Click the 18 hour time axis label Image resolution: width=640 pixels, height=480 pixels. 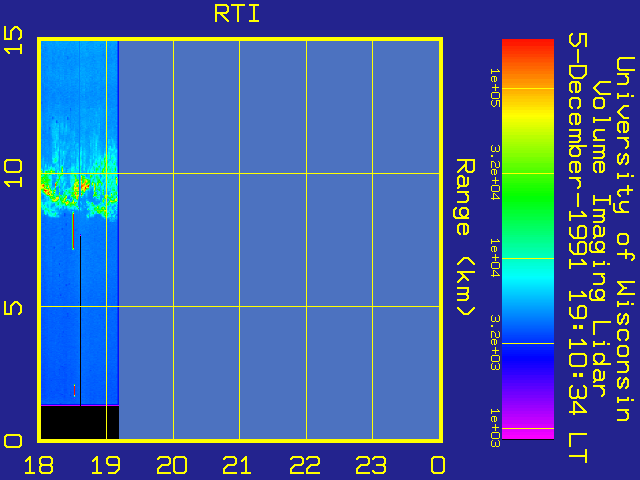[39, 465]
